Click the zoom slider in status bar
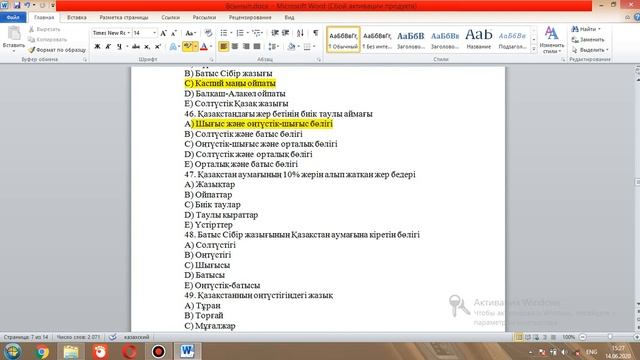The width and height of the screenshot is (640, 360). click(610, 337)
